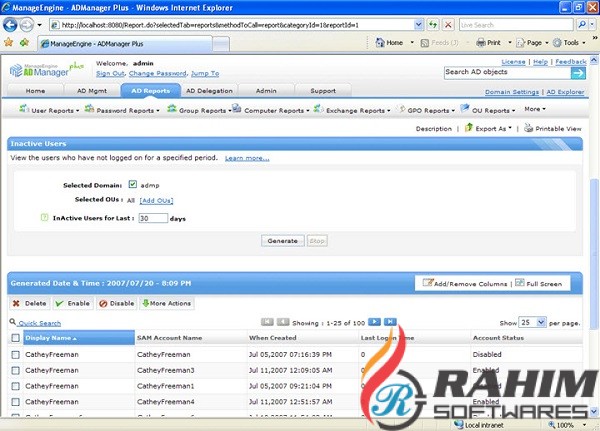Open Favorites Center star icon
This screenshot has height=431, width=600.
pyautogui.click(x=8, y=42)
